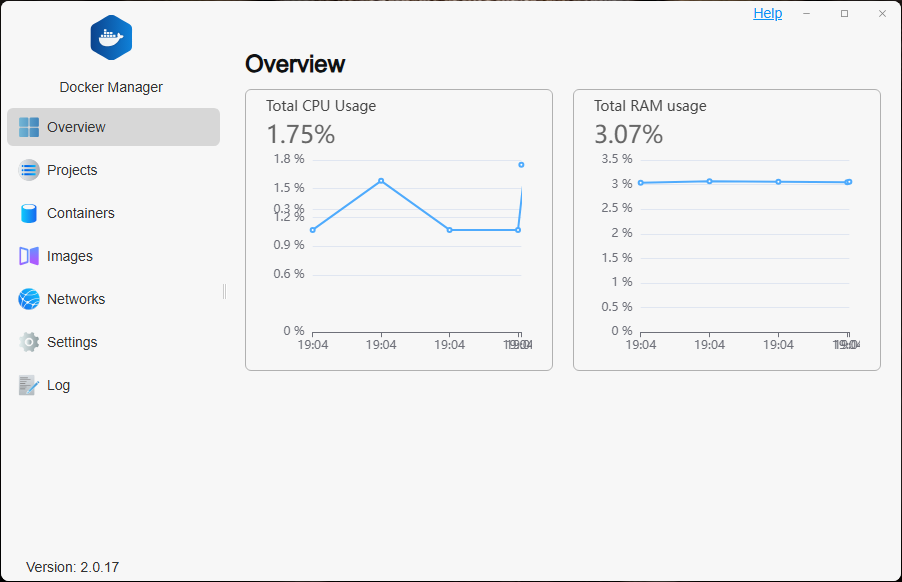Click the latest CPU usage data point
The image size is (902, 582).
(x=521, y=163)
